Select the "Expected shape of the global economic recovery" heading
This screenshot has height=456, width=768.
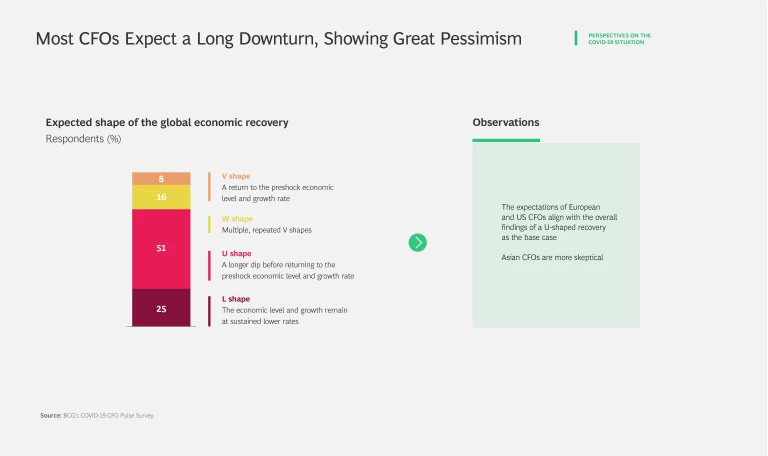(167, 123)
